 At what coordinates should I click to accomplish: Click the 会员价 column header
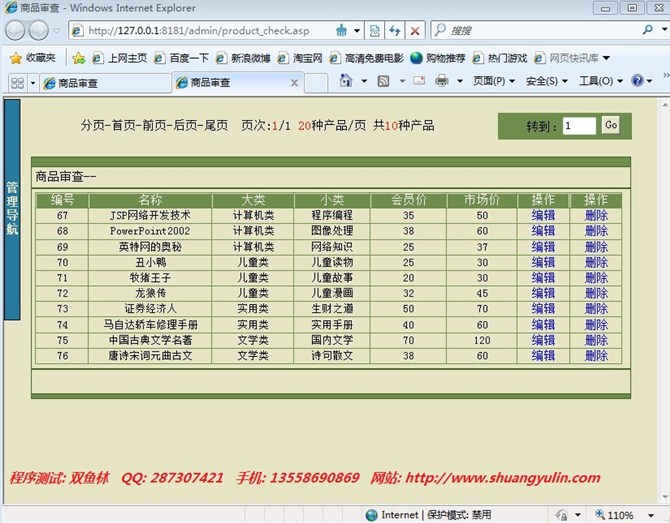tap(408, 200)
